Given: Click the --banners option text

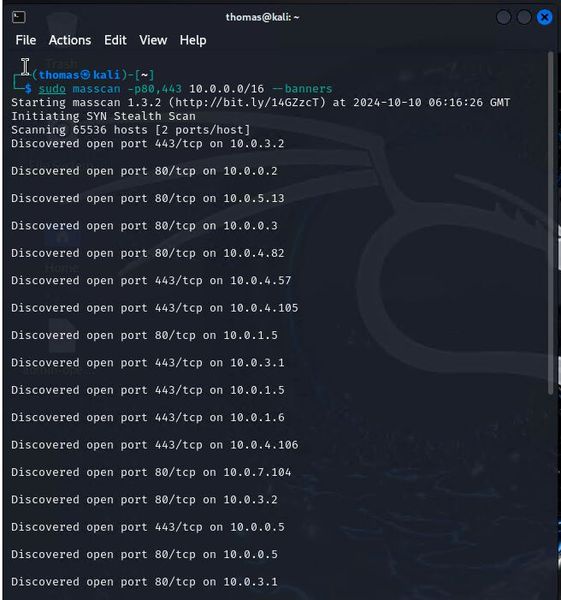Looking at the screenshot, I should point(302,89).
